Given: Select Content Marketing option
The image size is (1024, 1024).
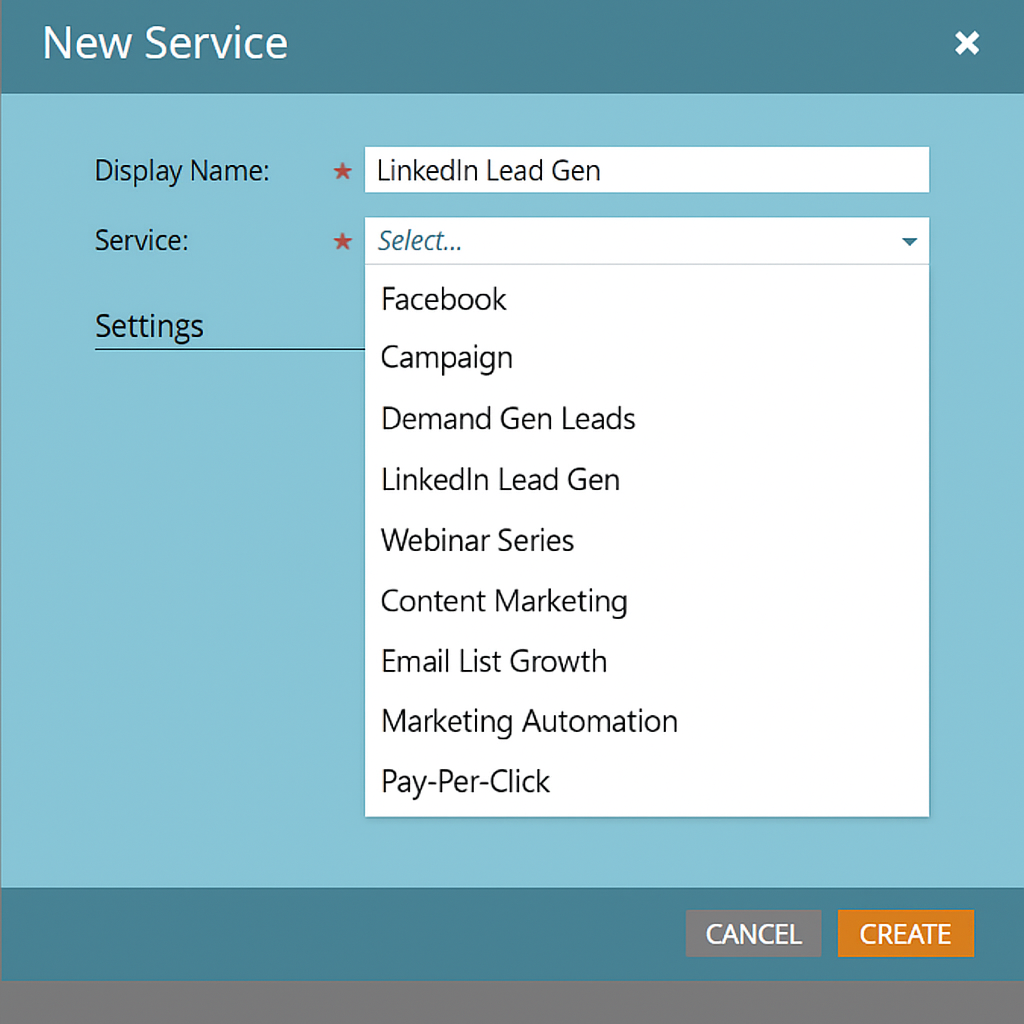Looking at the screenshot, I should pos(504,601).
